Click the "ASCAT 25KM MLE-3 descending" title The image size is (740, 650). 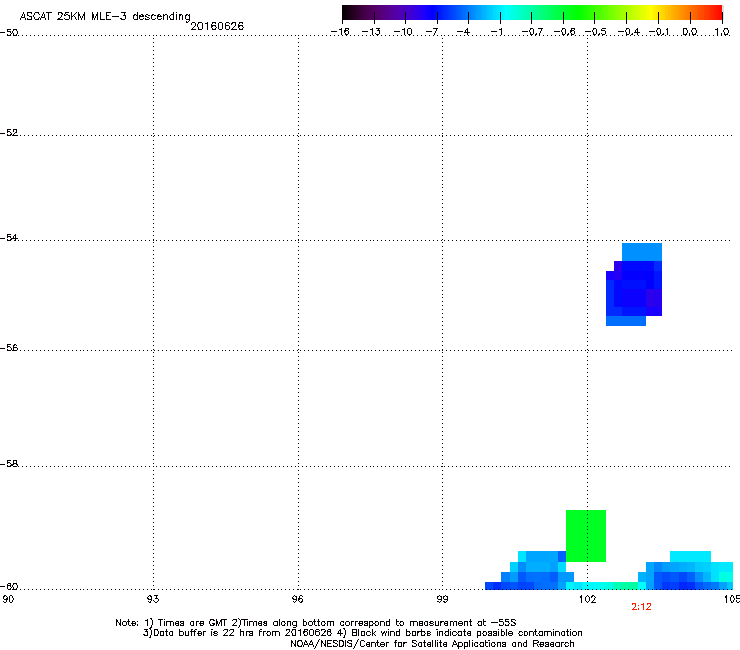click(105, 16)
